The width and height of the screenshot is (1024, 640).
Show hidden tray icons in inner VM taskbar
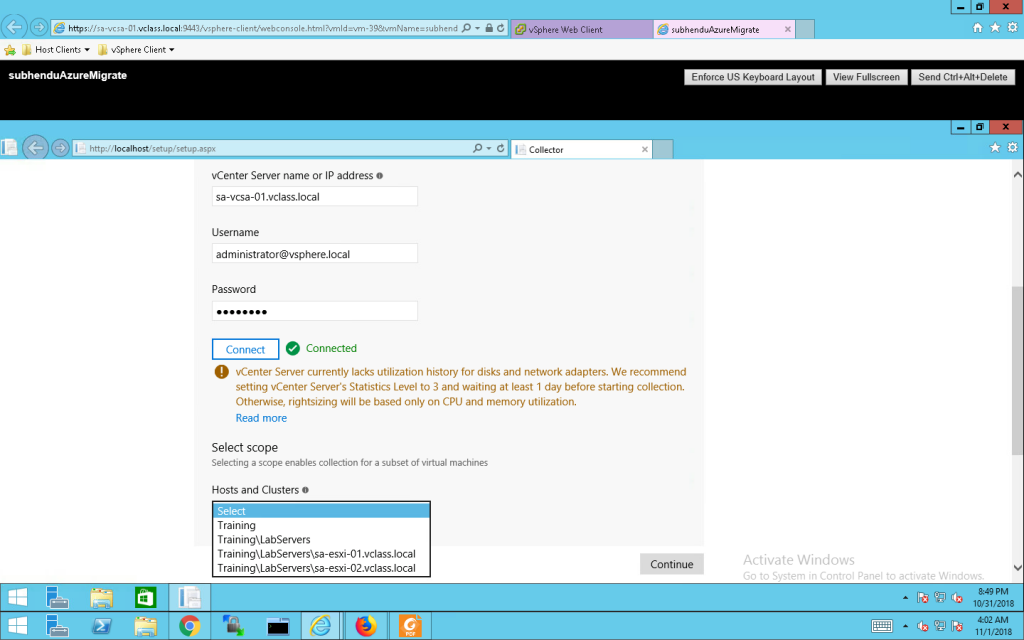tap(905, 598)
